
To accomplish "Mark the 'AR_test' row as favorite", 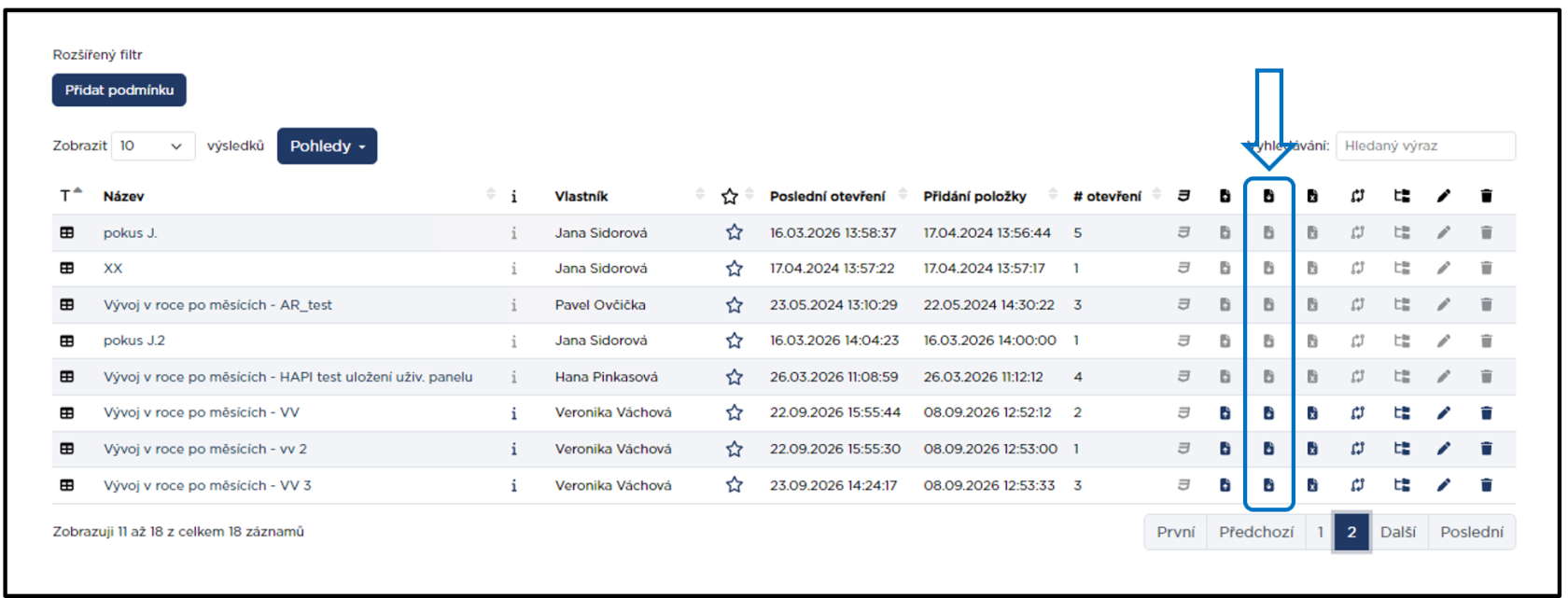I will 735,305.
